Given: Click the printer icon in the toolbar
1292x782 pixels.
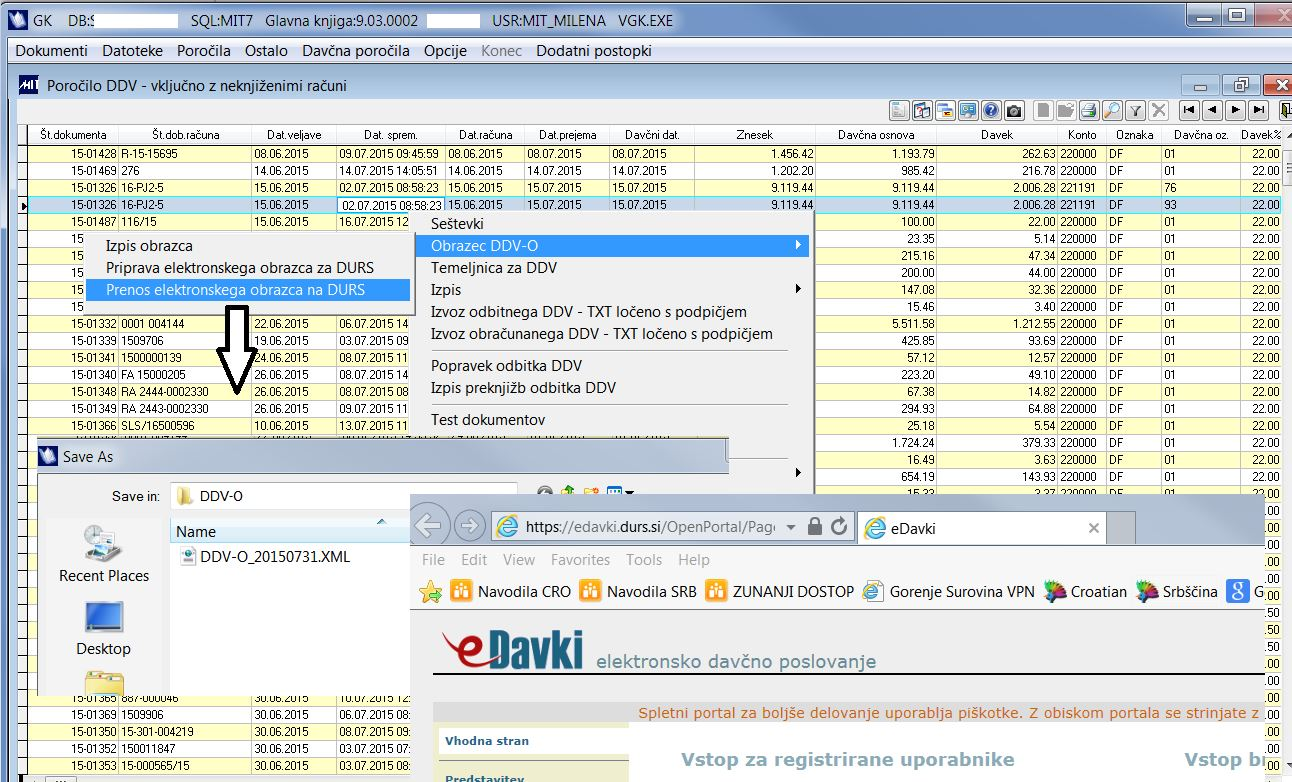Looking at the screenshot, I should (1088, 111).
